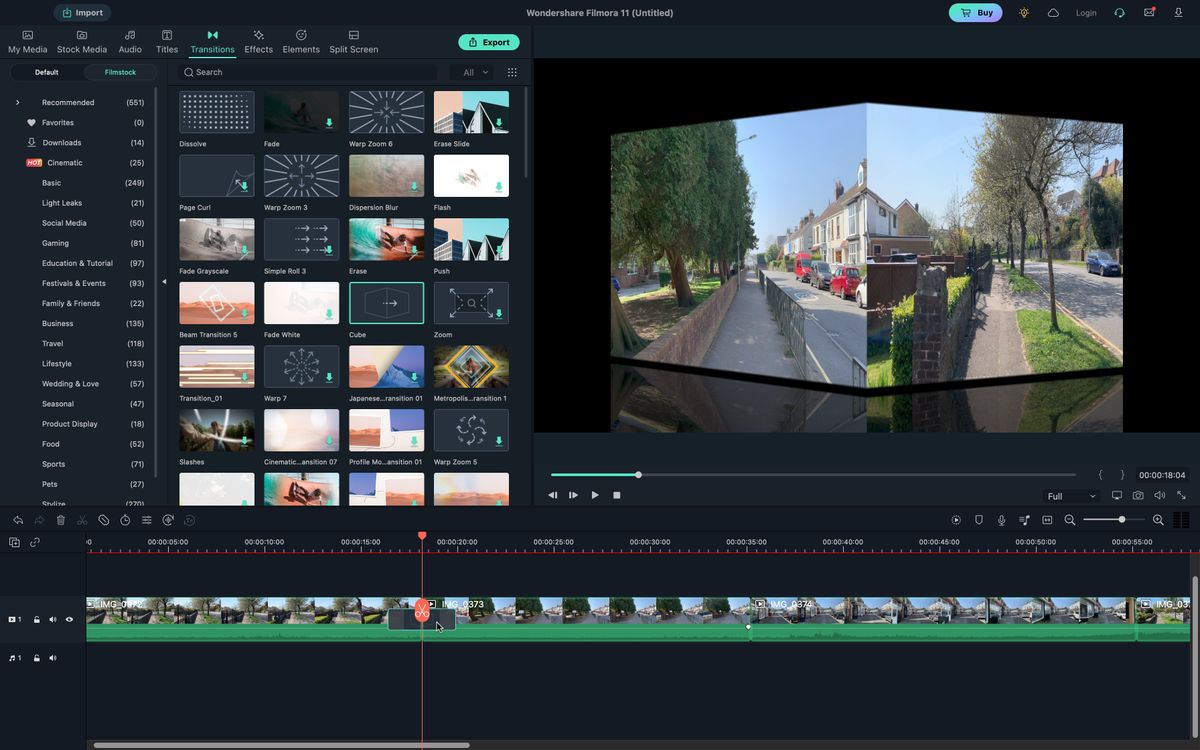Toggle visibility of video track 1 eye icon
This screenshot has height=750, width=1200.
point(68,619)
